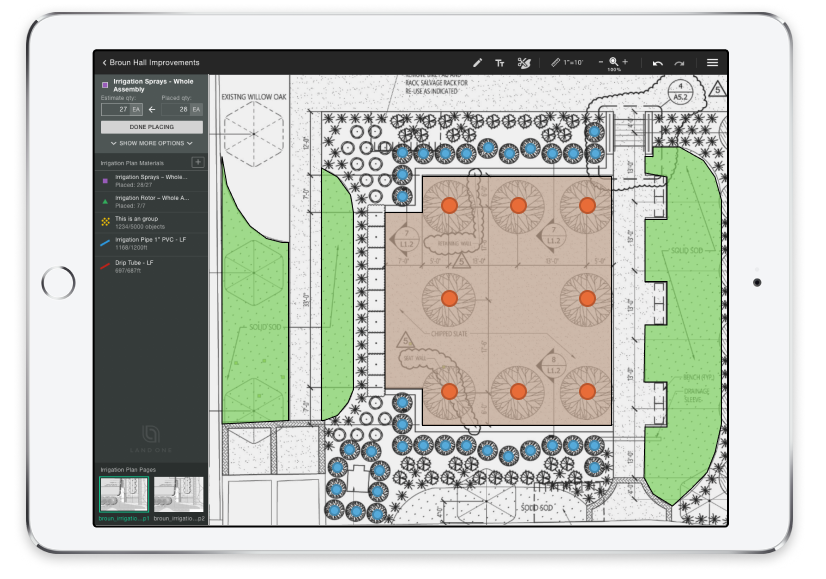Click EXISTNG WILLOW OAK plan label
Screen dimensions: 826x579
(254, 97)
